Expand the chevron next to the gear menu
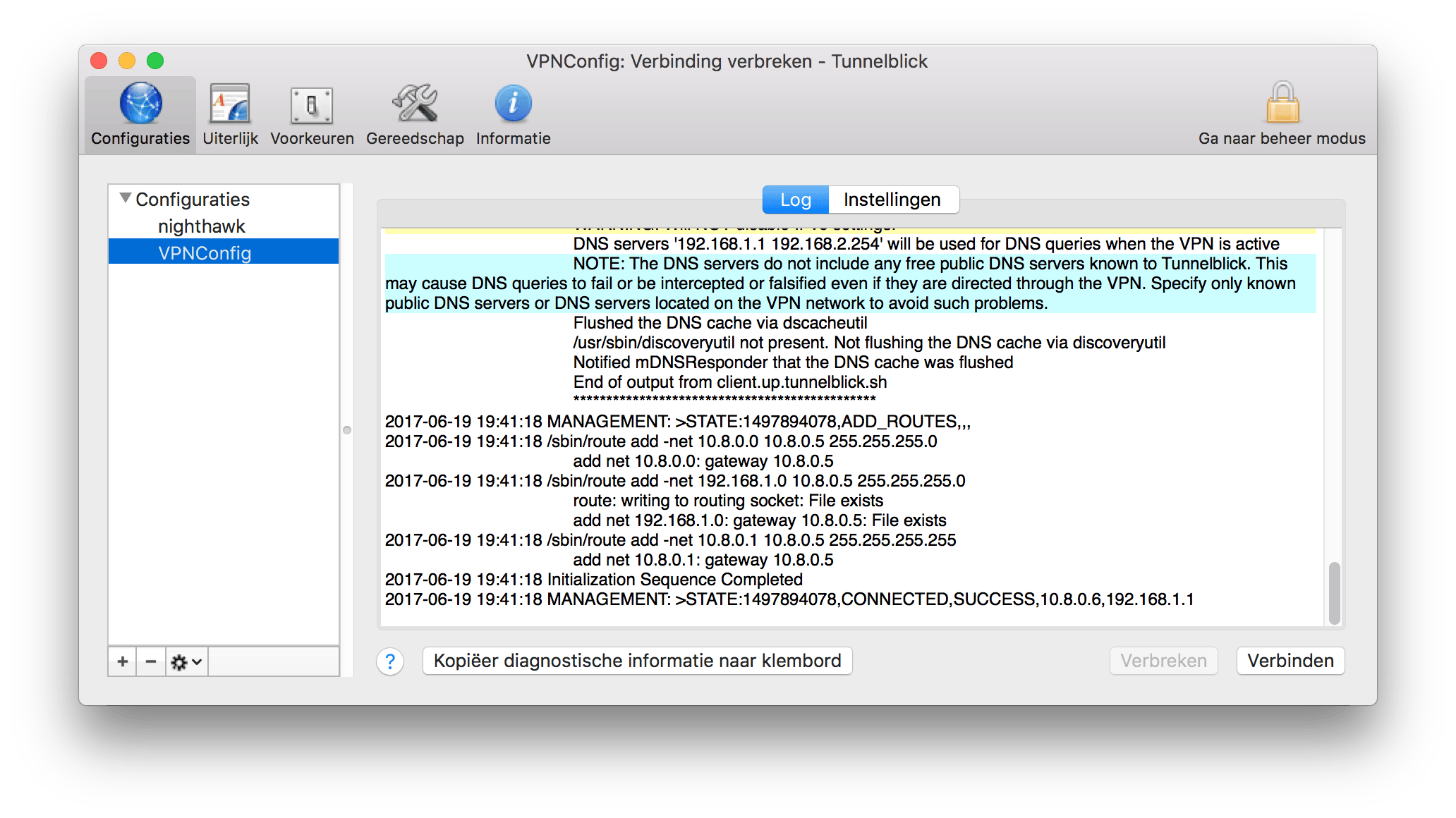The width and height of the screenshot is (1456, 818). 195,663
